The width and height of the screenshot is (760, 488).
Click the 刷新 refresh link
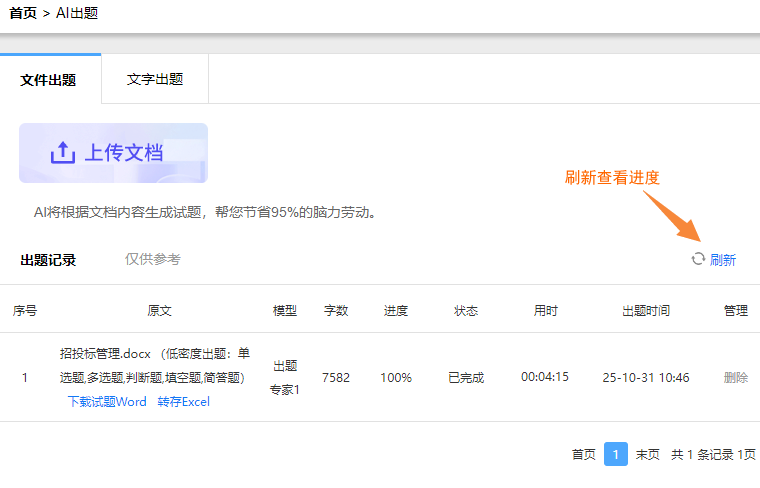click(x=723, y=260)
